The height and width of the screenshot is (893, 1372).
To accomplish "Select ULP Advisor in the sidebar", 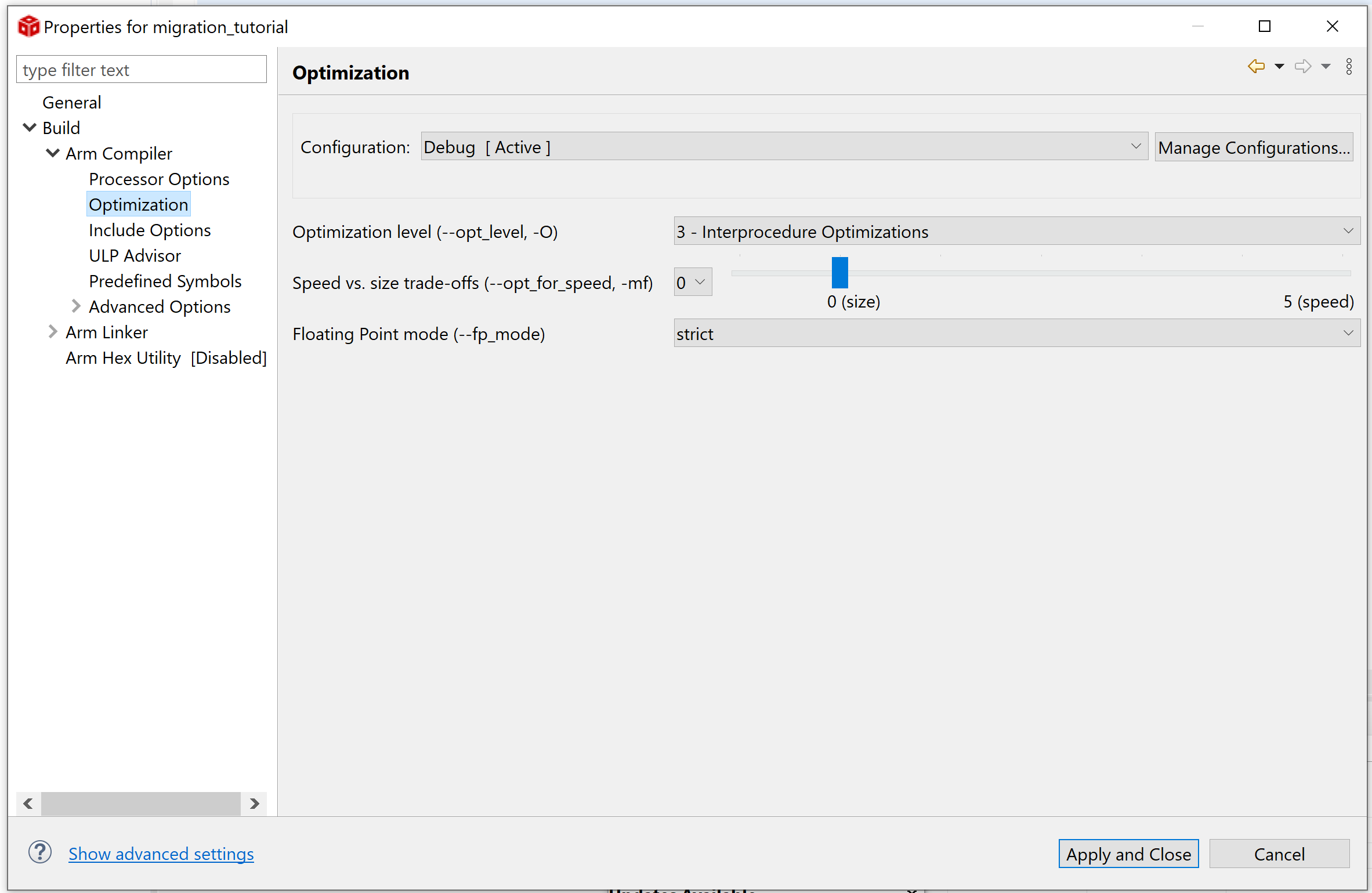I will [135, 255].
